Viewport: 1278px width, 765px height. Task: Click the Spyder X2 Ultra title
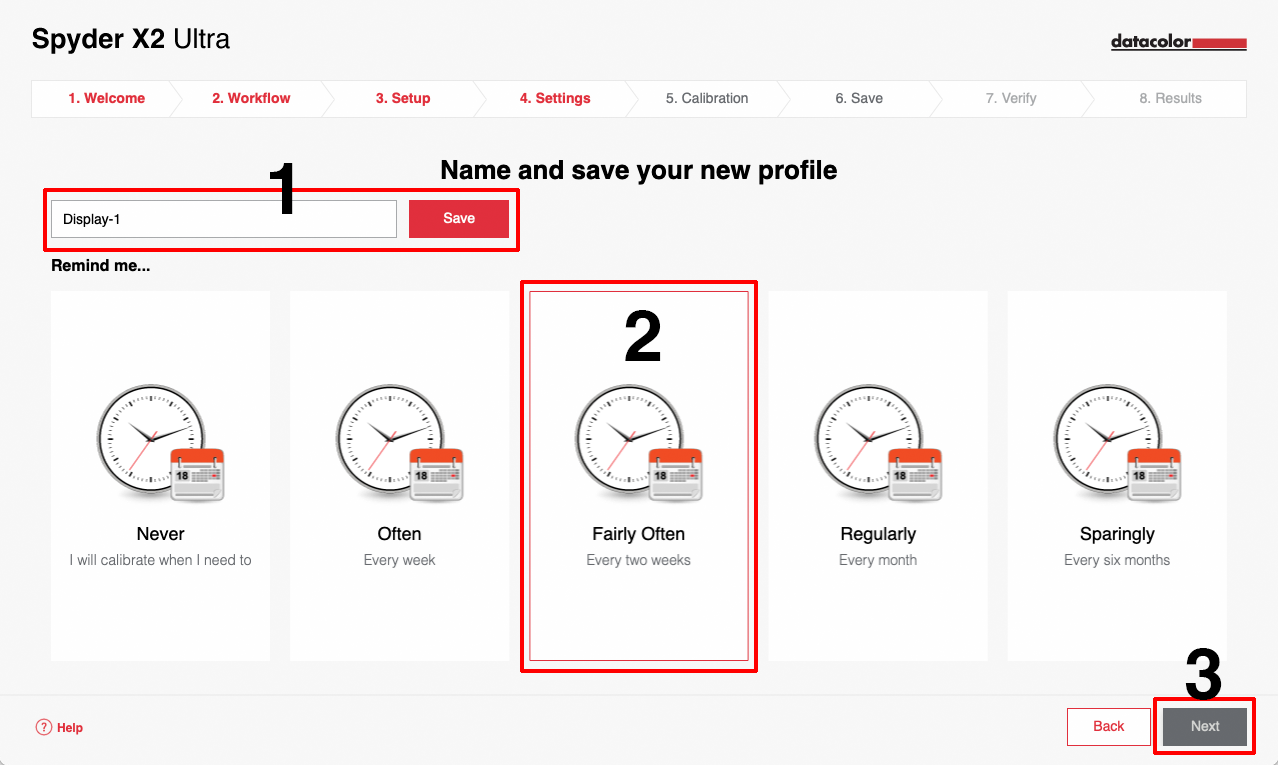coord(131,39)
